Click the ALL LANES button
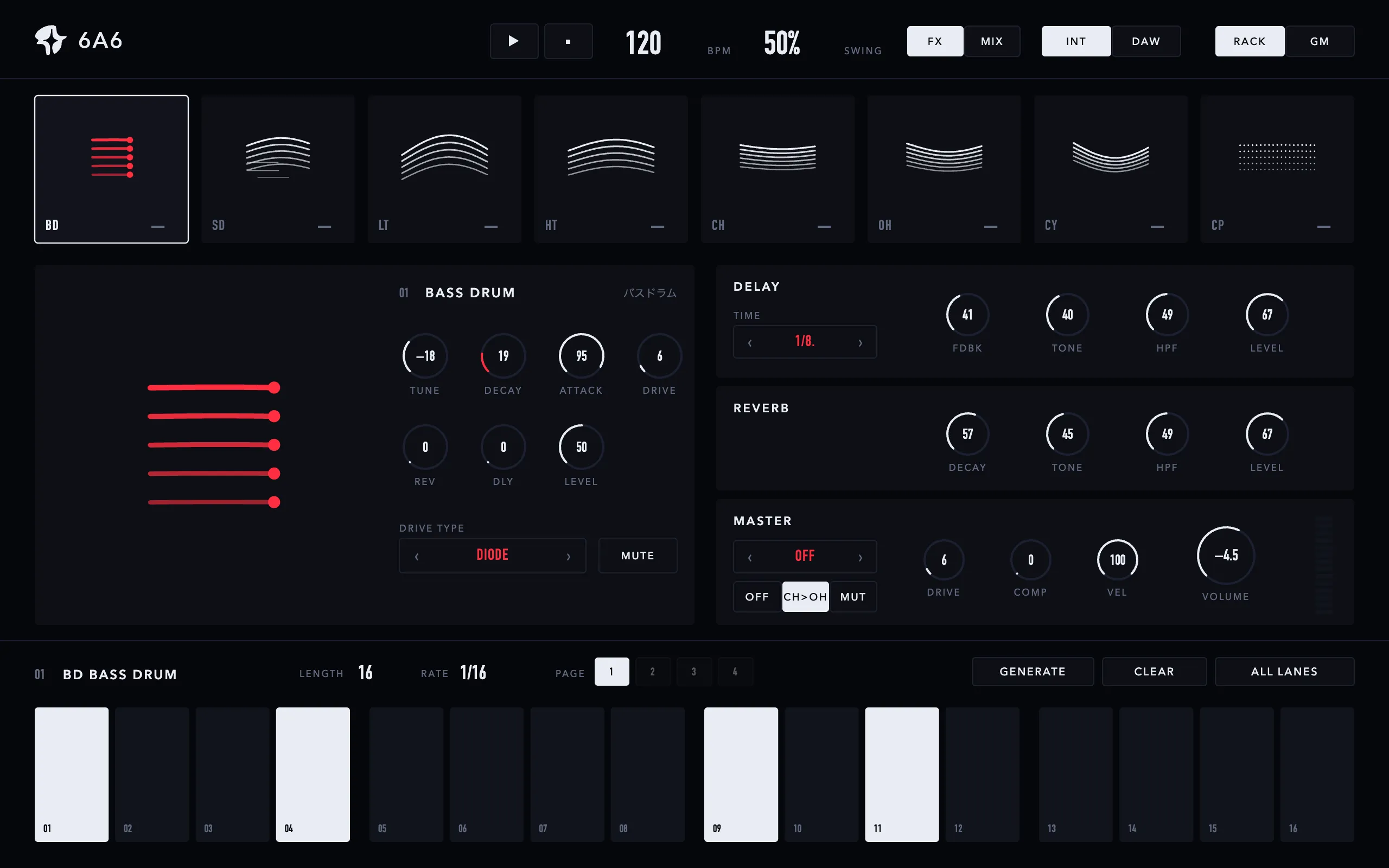This screenshot has height=868, width=1389. [1284, 671]
